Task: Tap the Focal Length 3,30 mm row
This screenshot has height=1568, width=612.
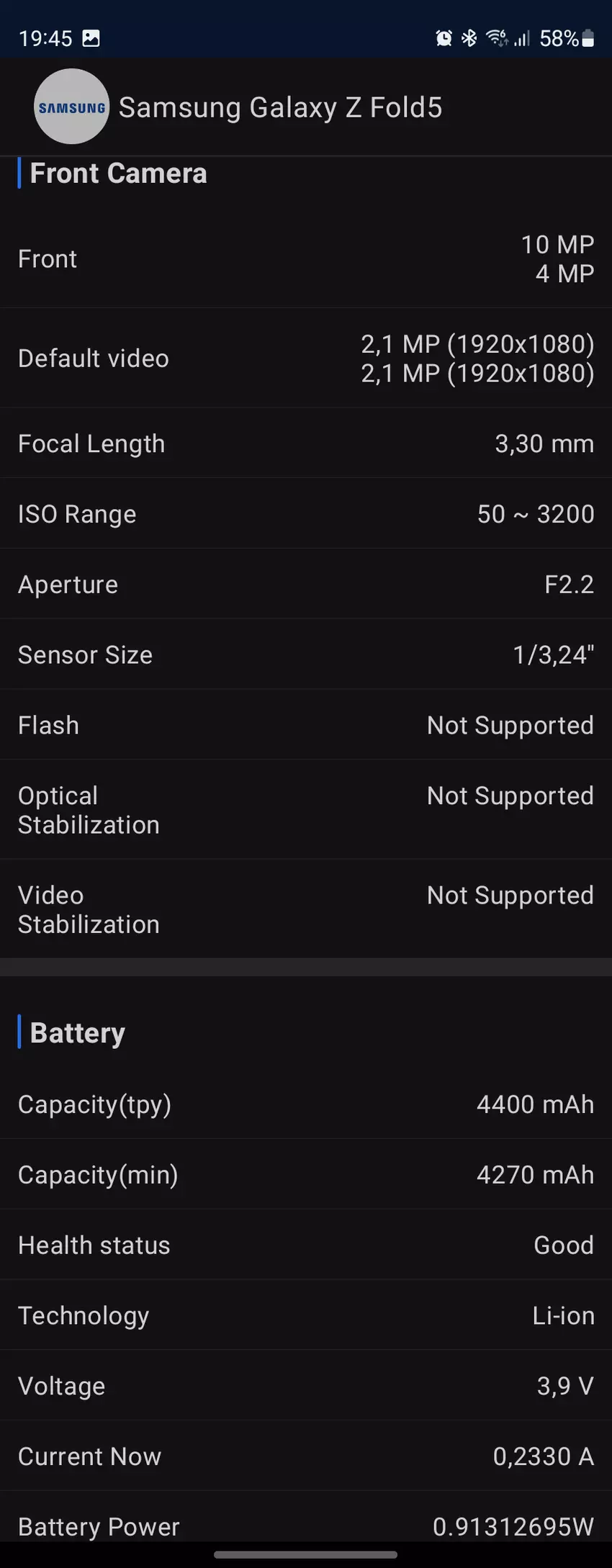Action: 306,443
